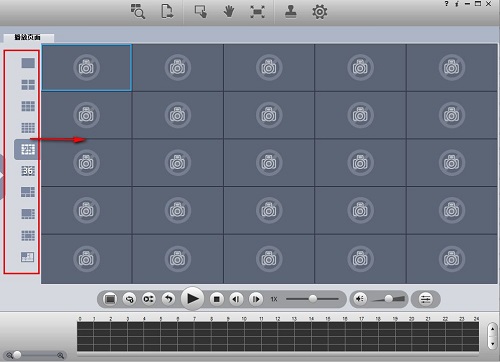Click the timeline scroll down arrow
The height and width of the screenshot is (362, 500).
click(493, 343)
